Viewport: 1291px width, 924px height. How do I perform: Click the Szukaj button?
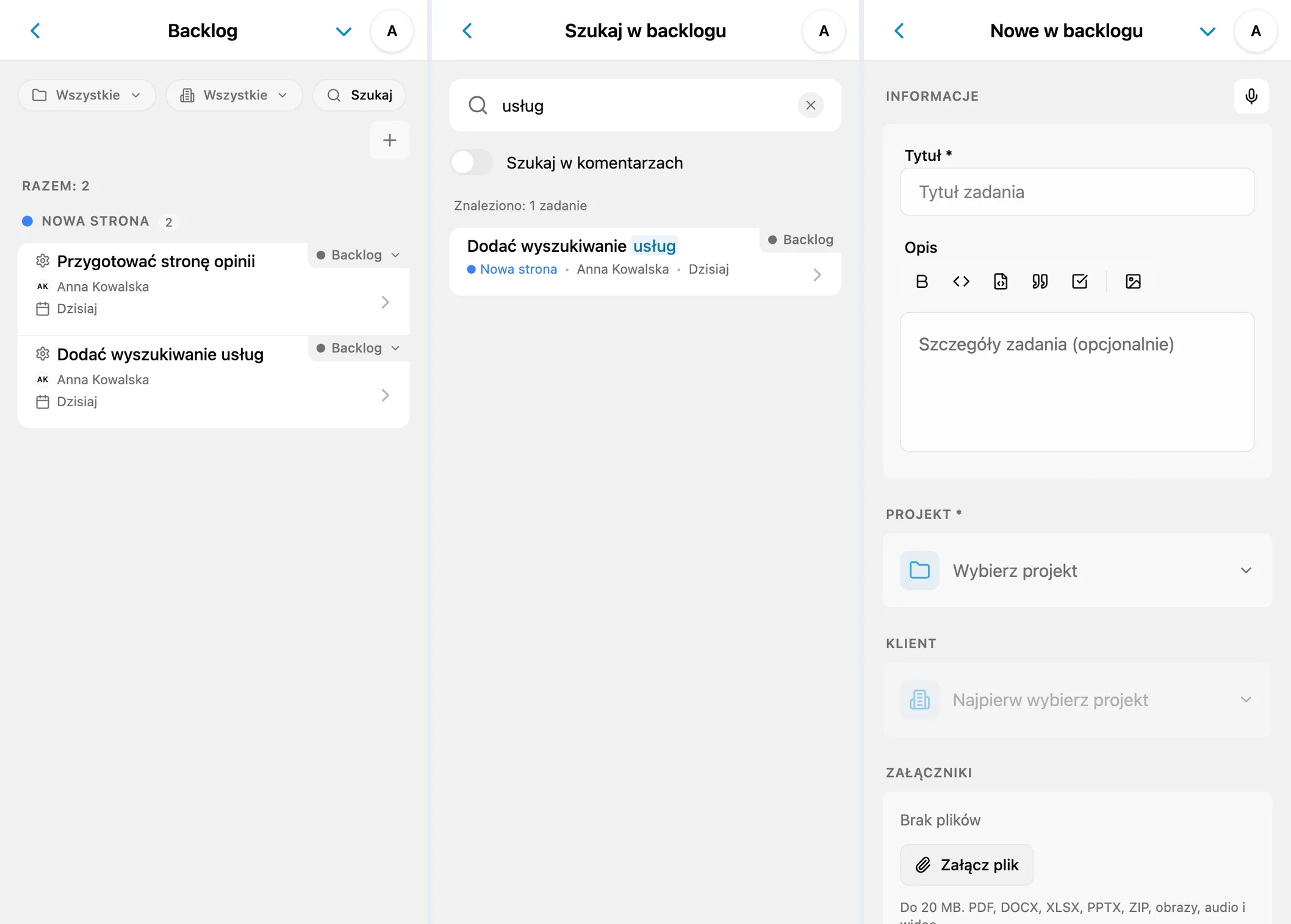click(x=359, y=95)
